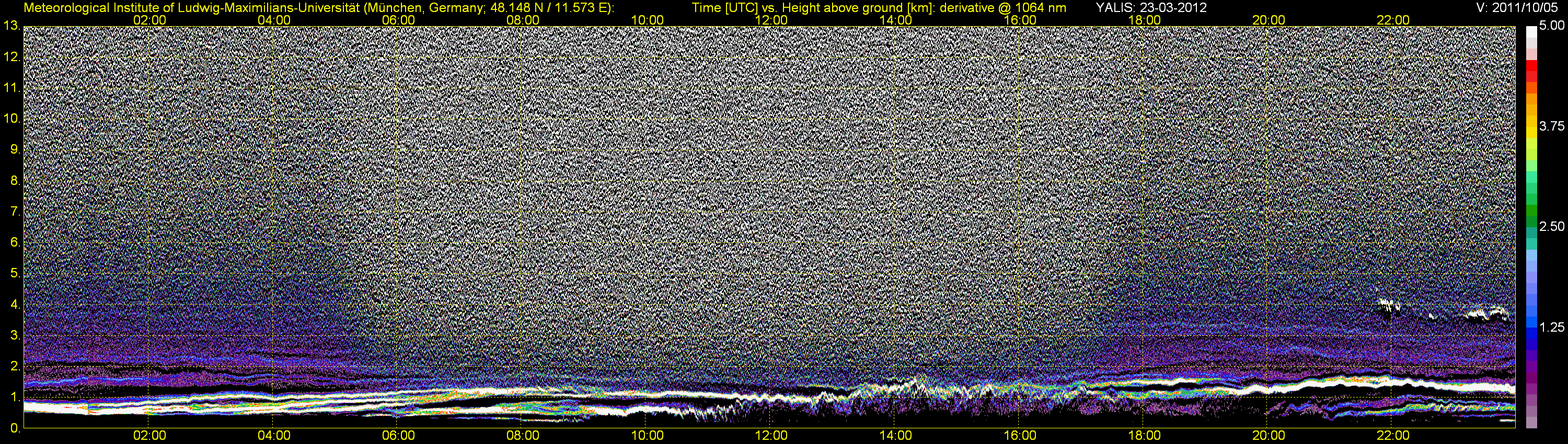Click the height axis label 10

click(x=11, y=119)
